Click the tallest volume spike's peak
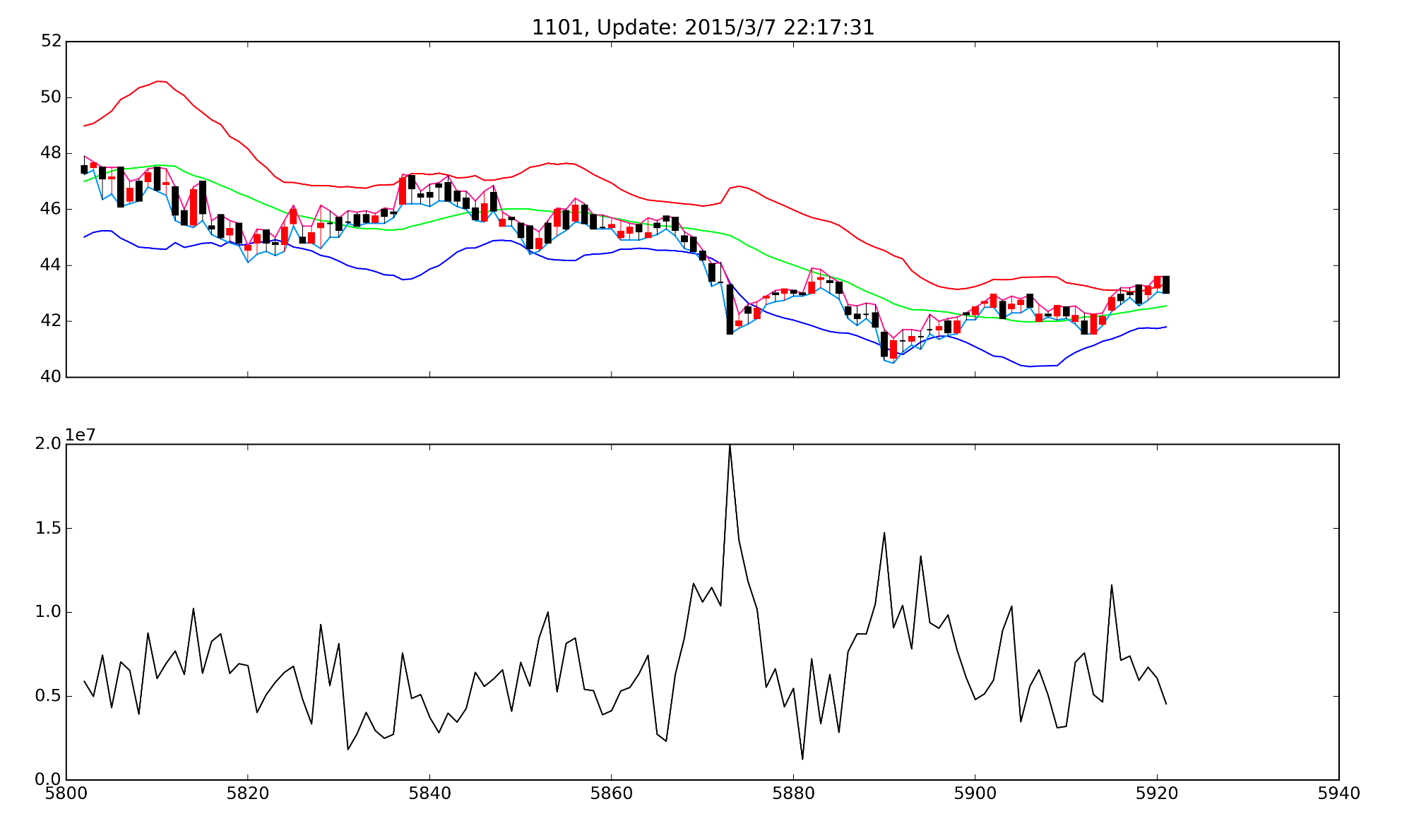 (x=730, y=446)
